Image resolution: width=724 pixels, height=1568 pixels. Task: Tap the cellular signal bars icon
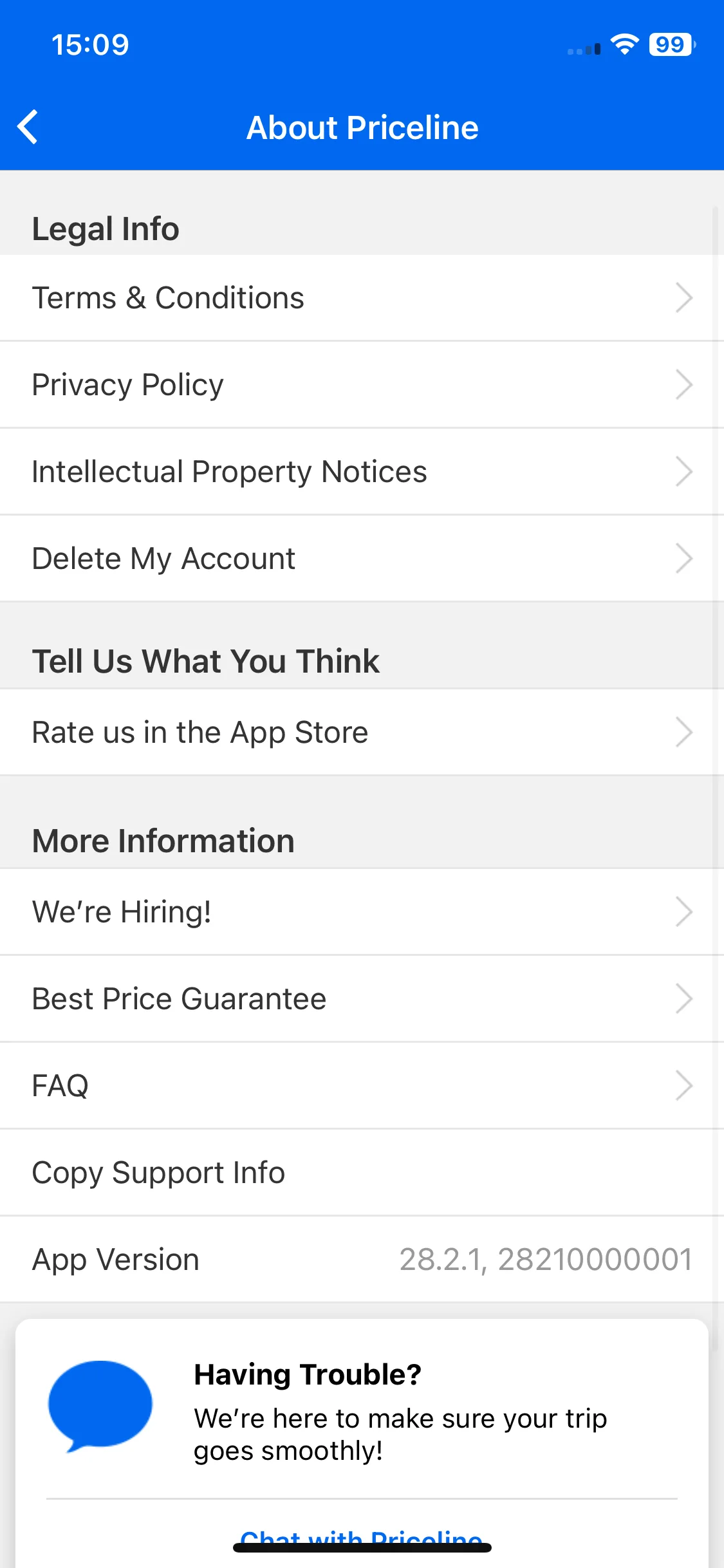584,49
